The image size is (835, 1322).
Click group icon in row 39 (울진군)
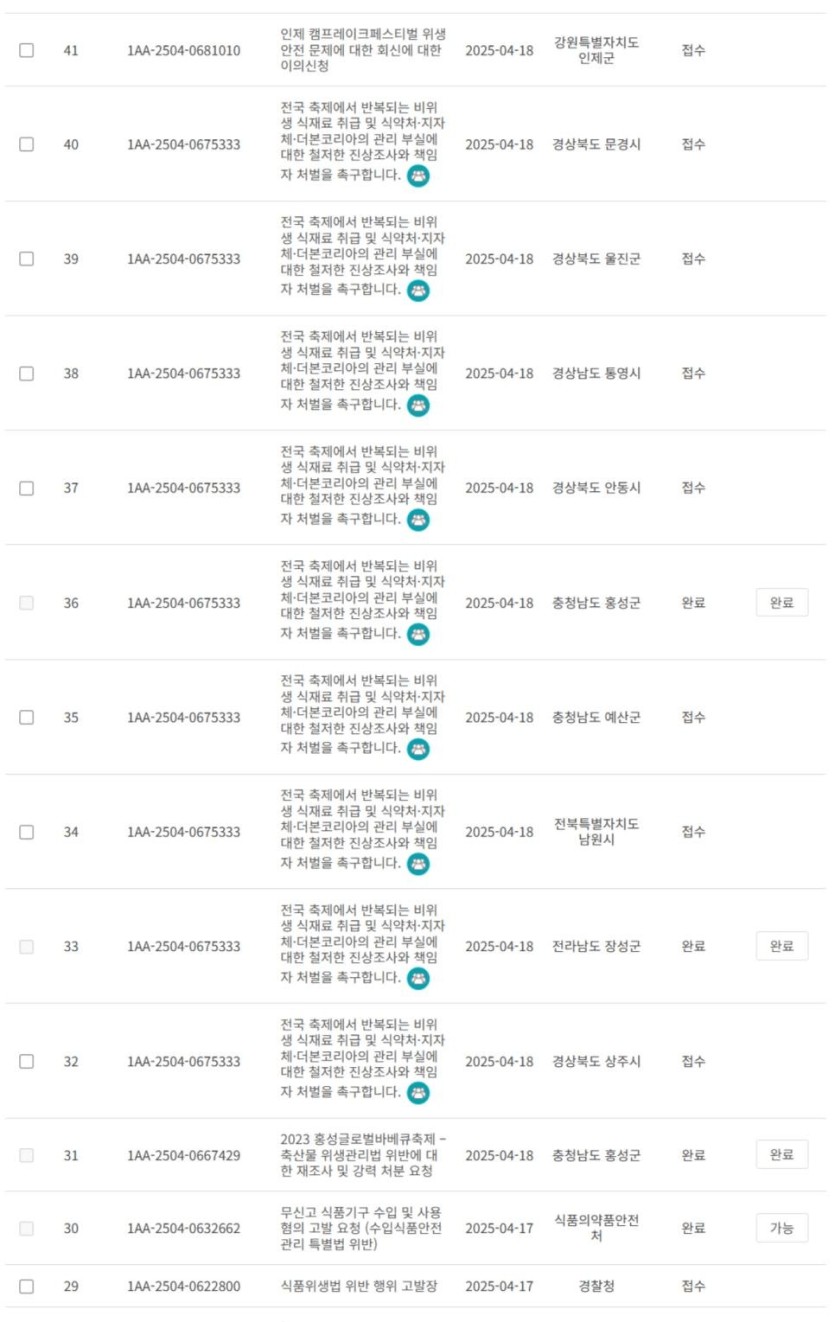418,291
